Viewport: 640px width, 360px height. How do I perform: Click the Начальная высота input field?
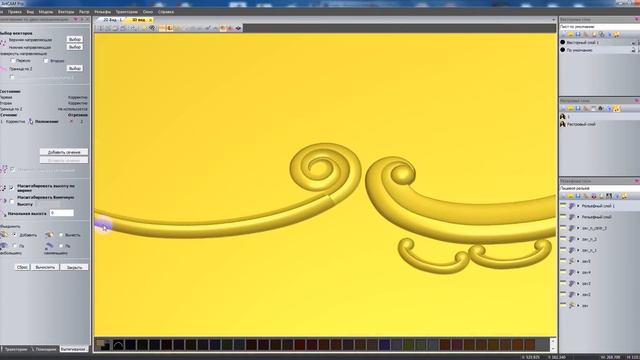pyautogui.click(x=62, y=213)
